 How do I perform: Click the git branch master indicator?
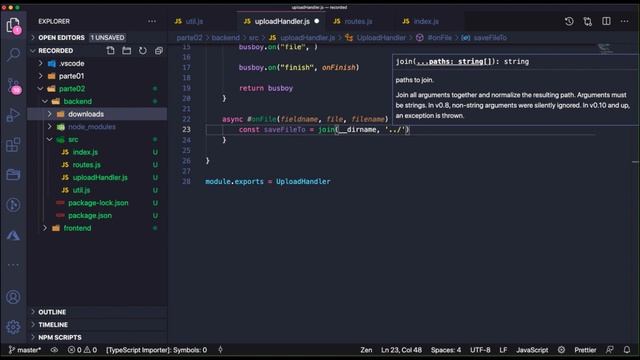coord(25,350)
